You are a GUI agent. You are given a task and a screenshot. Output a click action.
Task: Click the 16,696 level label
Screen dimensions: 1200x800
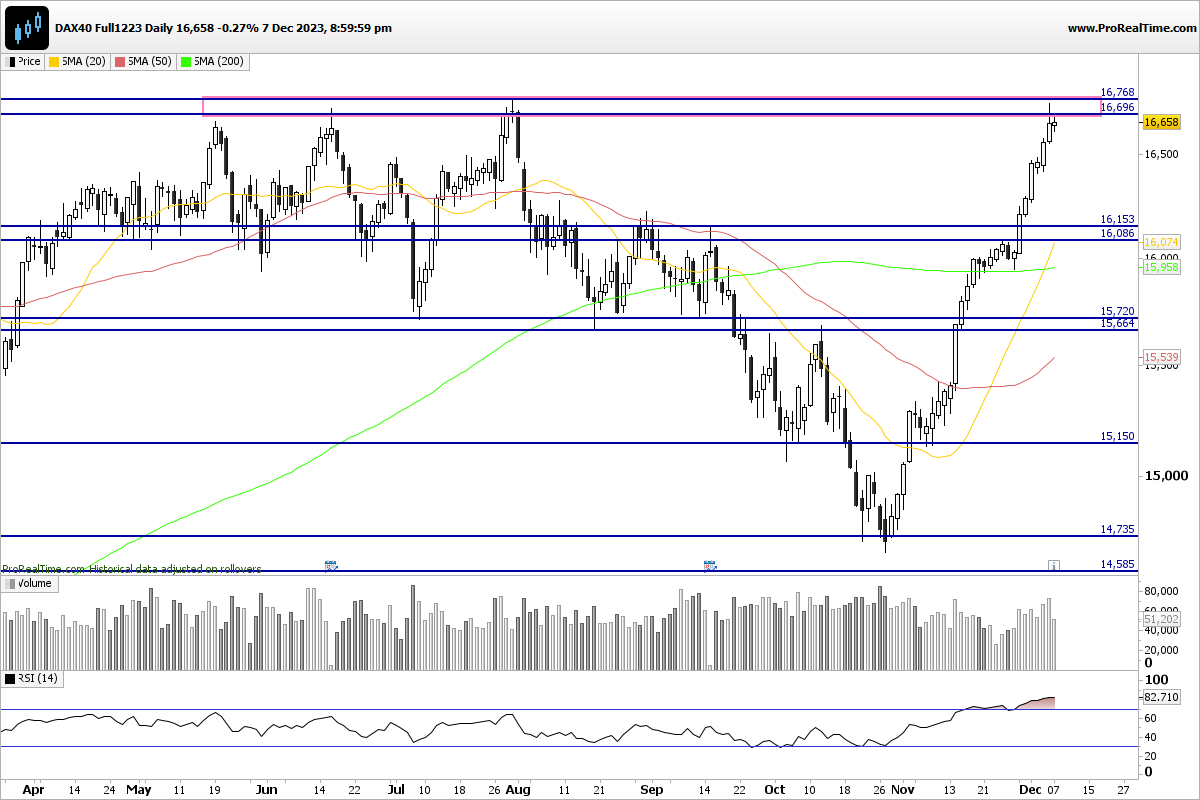pos(1117,107)
